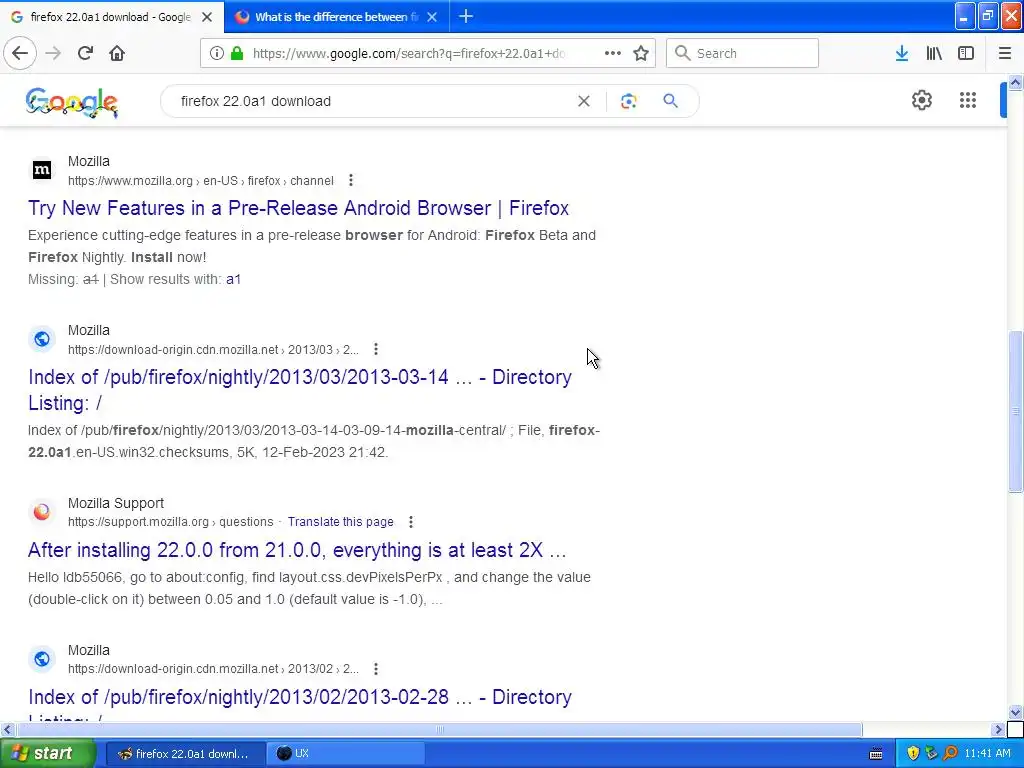
Task: Click the security shield tray icon
Action: [912, 754]
